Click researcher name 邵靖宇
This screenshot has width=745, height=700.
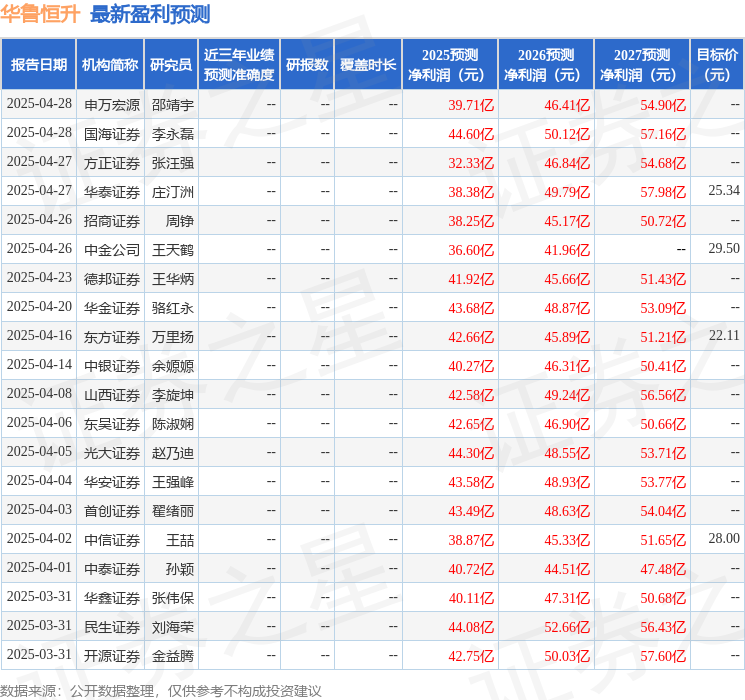173,105
